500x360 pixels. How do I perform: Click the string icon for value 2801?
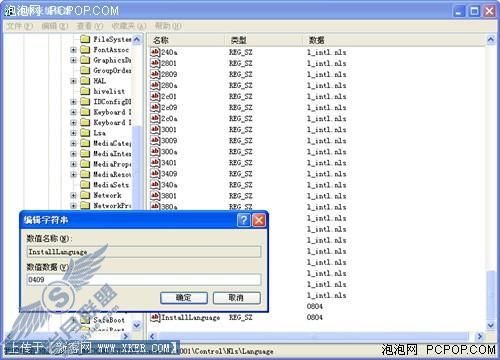coord(155,63)
